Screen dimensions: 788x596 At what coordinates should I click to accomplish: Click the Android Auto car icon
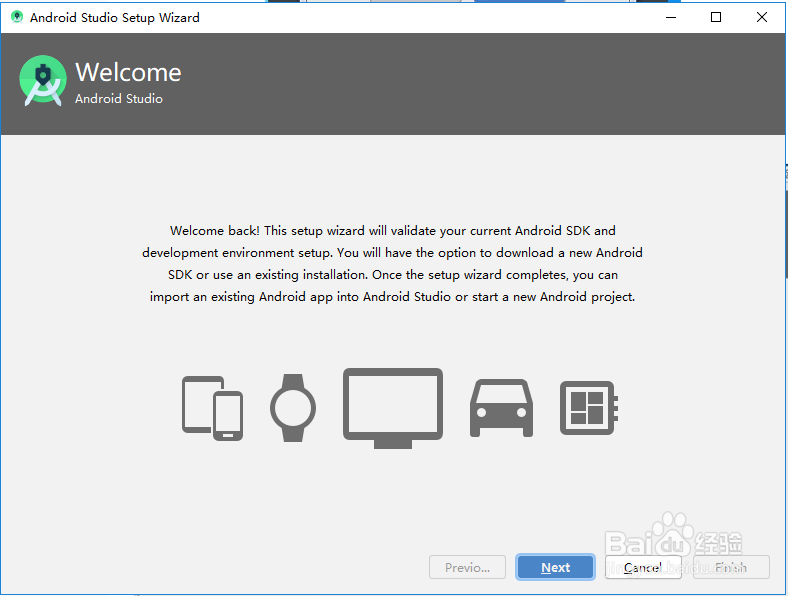[x=501, y=408]
